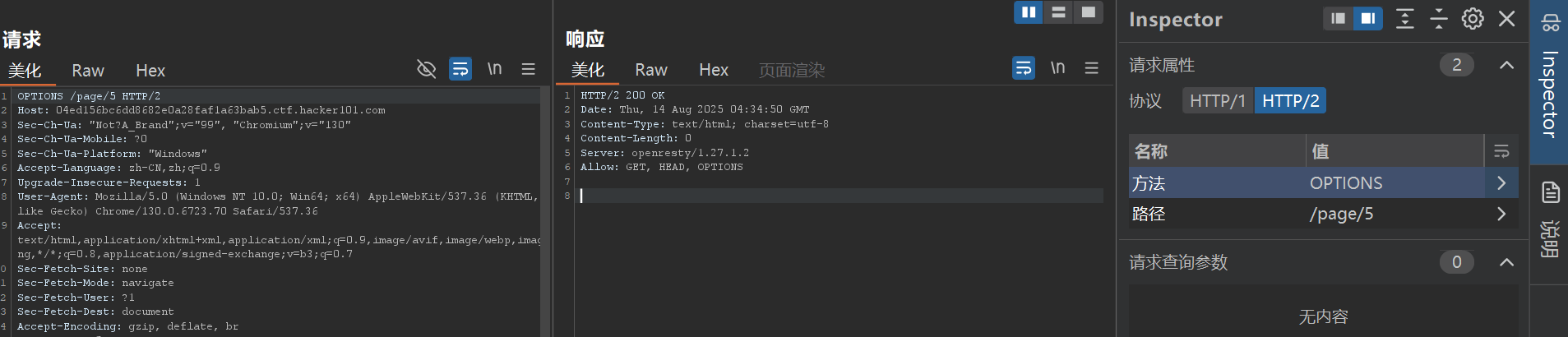Toggle word wrap in response panel

(x=1024, y=68)
